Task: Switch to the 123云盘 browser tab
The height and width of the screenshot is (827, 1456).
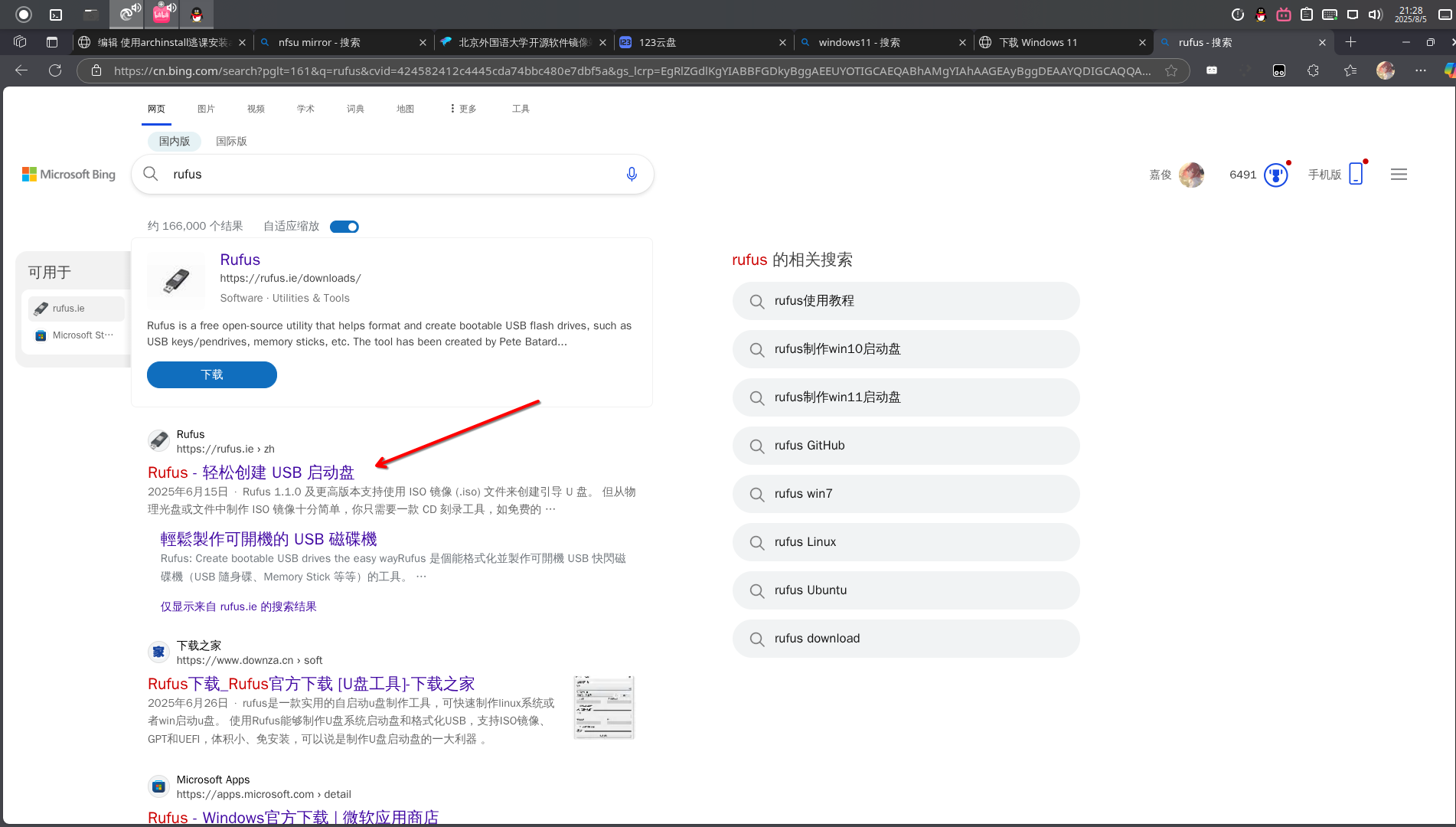Action: tap(703, 42)
